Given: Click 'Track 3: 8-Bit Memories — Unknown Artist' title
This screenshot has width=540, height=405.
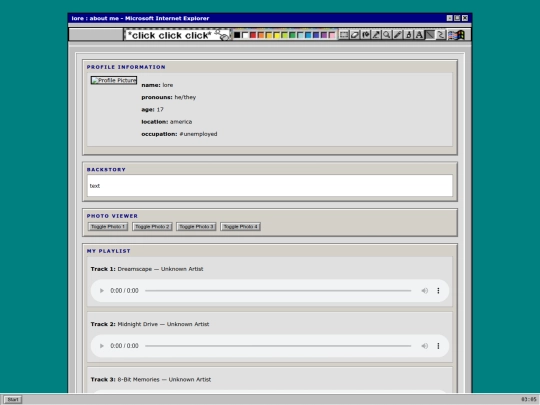Looking at the screenshot, I should tap(150, 380).
